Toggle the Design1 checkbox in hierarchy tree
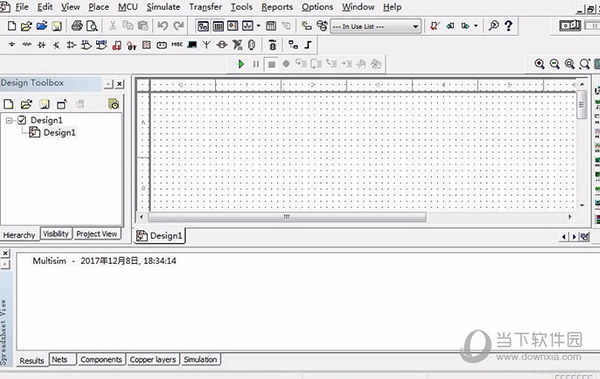 point(22,120)
